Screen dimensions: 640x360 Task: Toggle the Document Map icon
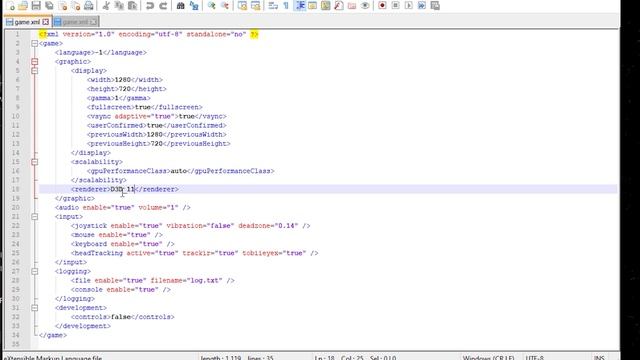pos(326,6)
